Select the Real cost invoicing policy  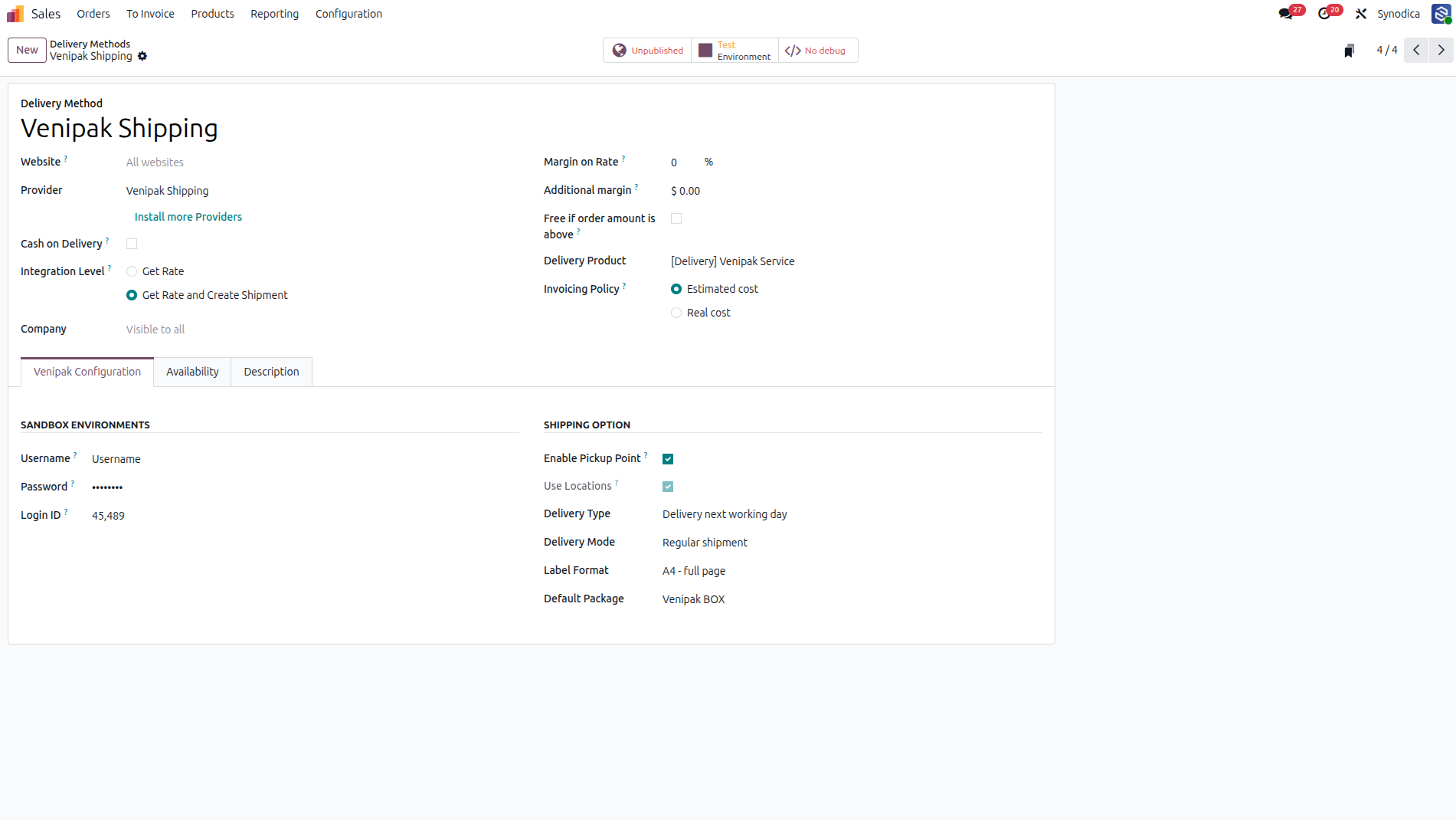coord(676,313)
